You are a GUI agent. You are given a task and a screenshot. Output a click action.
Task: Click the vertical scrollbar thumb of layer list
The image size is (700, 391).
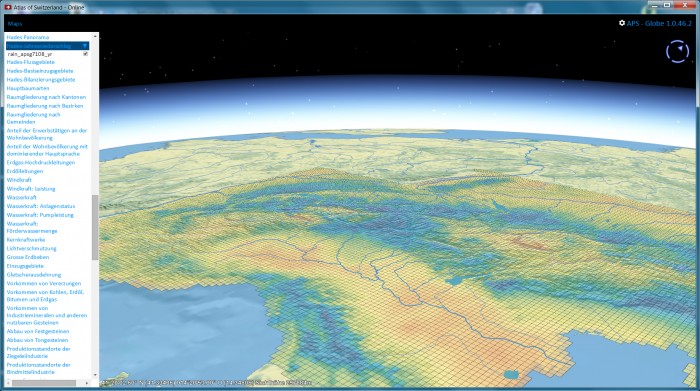[x=95, y=227]
